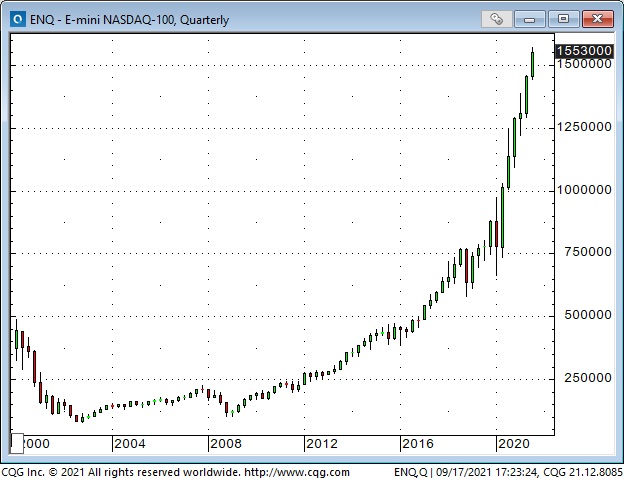Click the CQG chart window icon
624x480 pixels.
pos(18,19)
